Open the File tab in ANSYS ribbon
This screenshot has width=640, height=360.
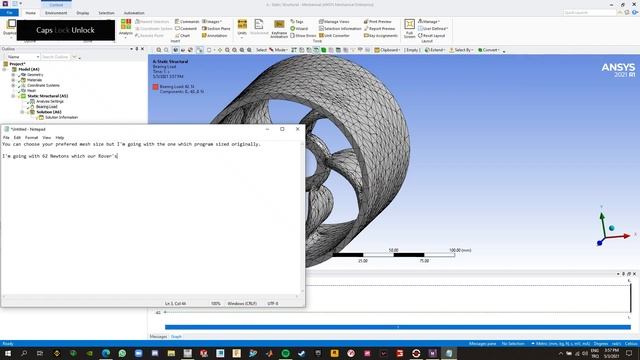click(x=9, y=13)
